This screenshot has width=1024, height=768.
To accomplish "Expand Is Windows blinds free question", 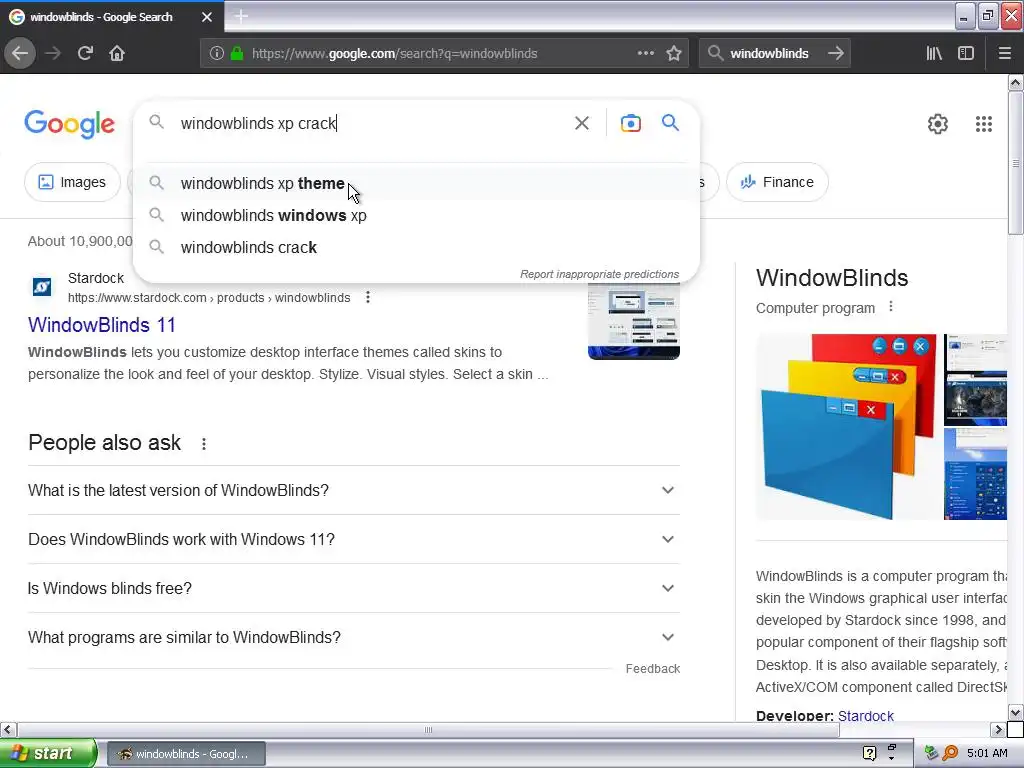I will click(x=353, y=588).
